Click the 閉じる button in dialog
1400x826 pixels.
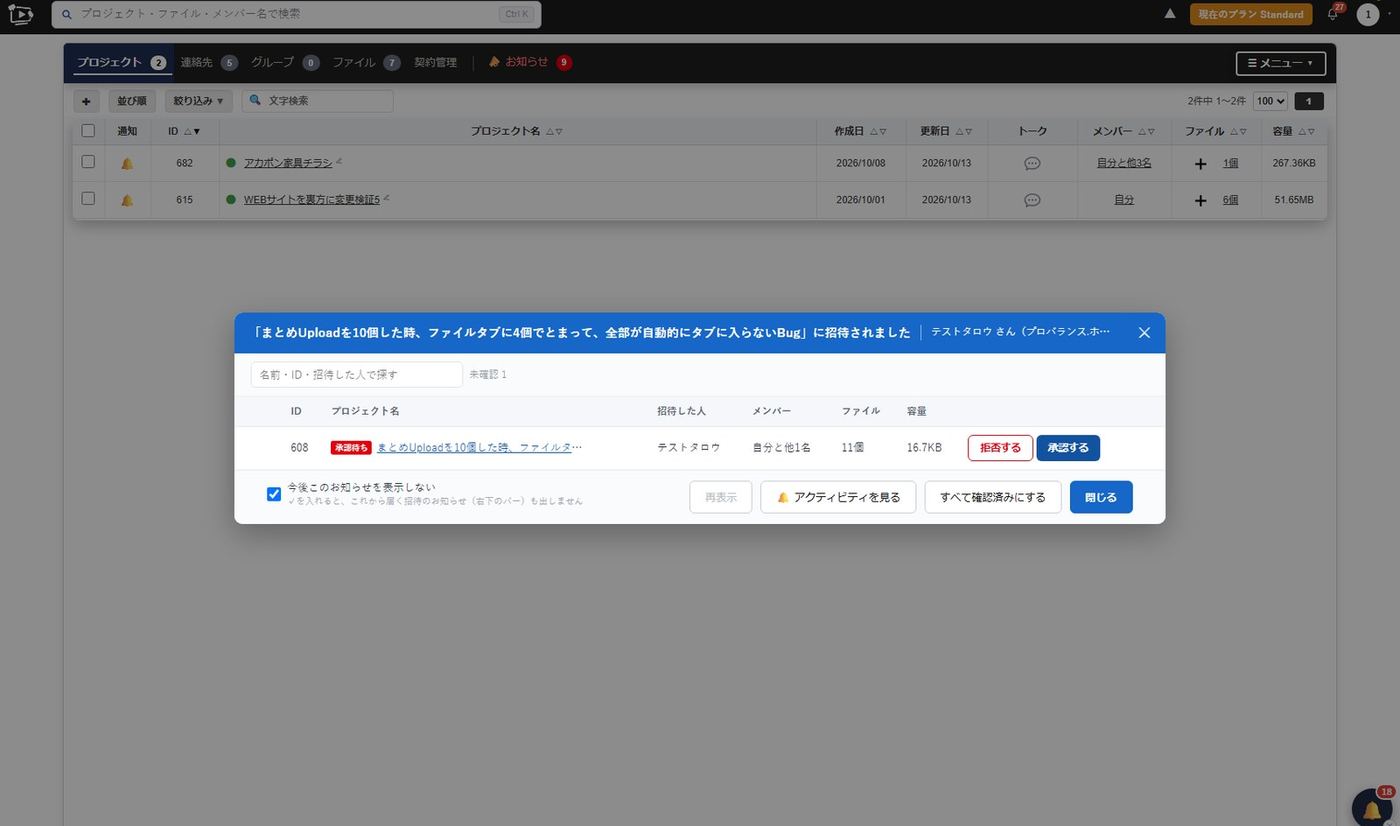pyautogui.click(x=1101, y=497)
